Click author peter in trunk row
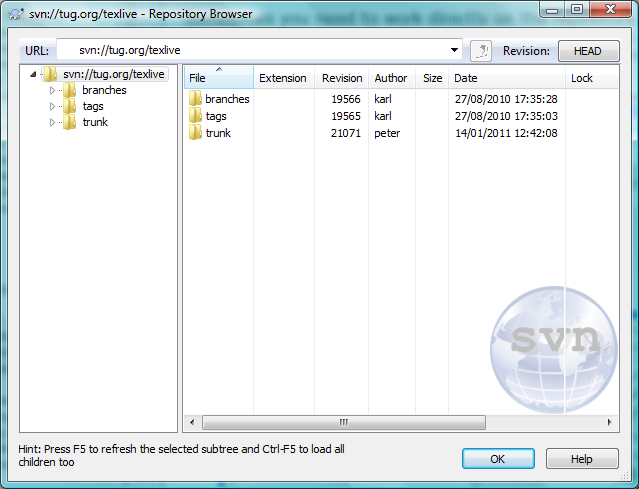Screen dimensions: 639x489 point(387,133)
